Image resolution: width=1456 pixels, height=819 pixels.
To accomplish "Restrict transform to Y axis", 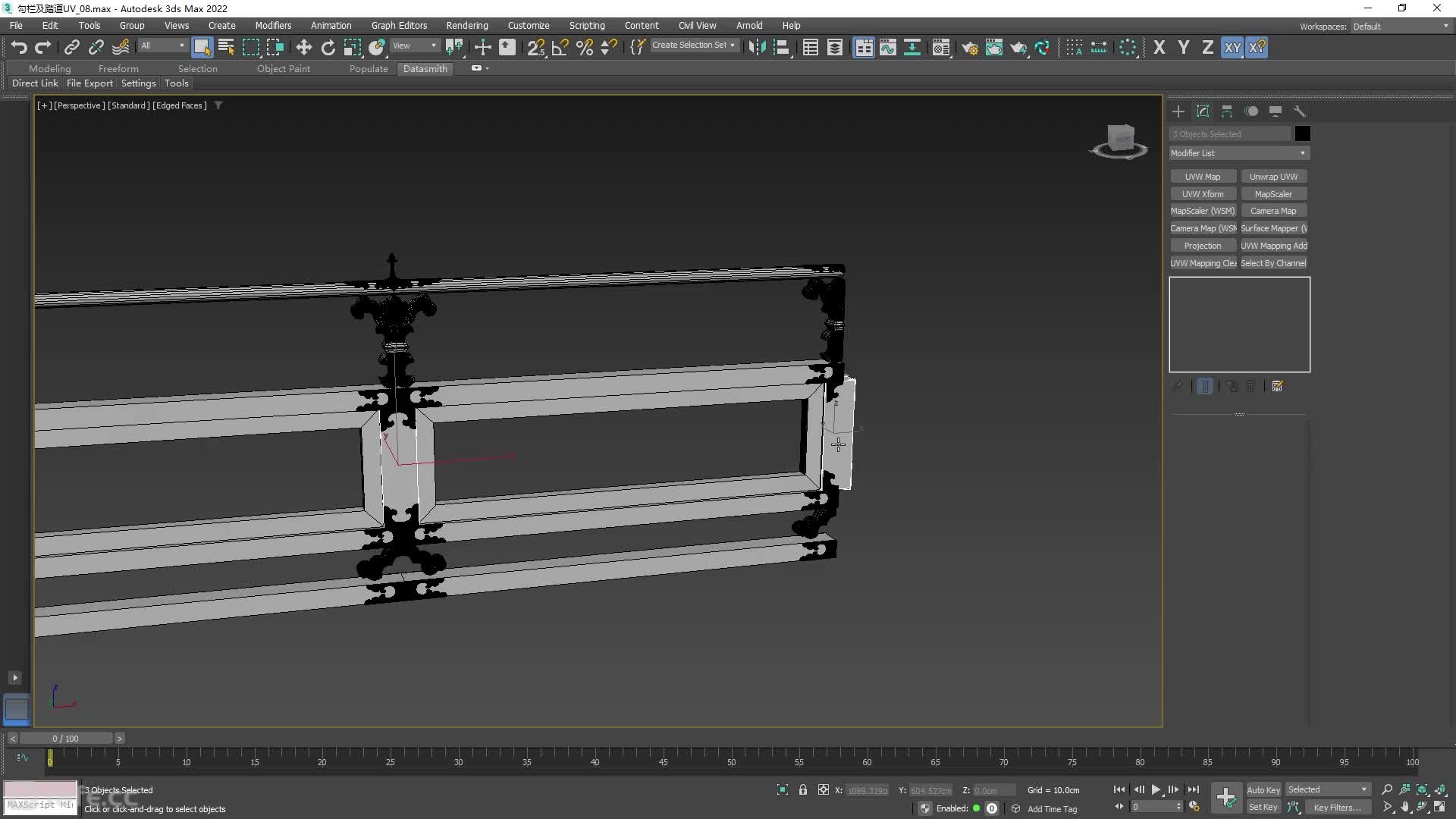I will pos(1183,47).
